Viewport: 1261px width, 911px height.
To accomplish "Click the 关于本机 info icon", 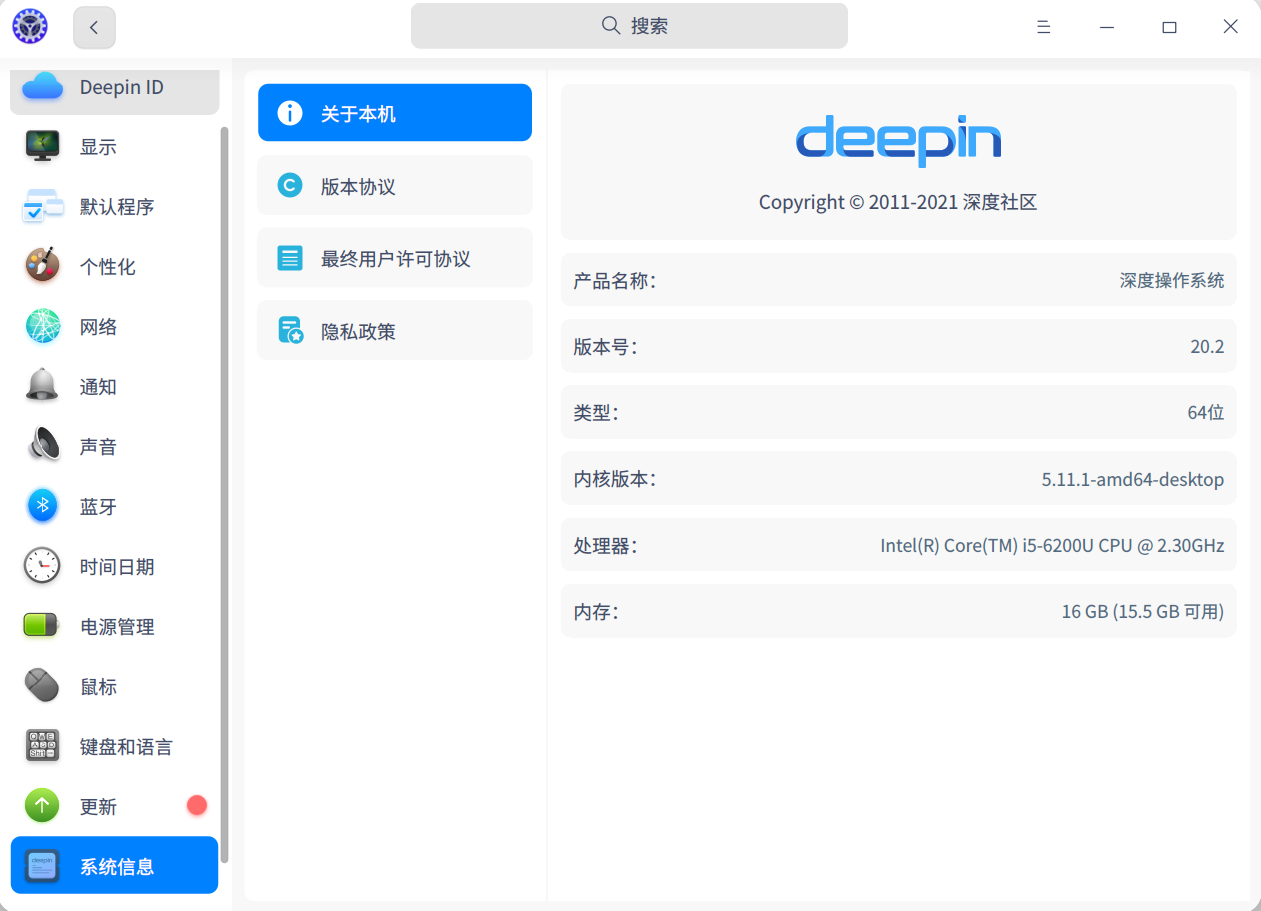I will click(290, 113).
